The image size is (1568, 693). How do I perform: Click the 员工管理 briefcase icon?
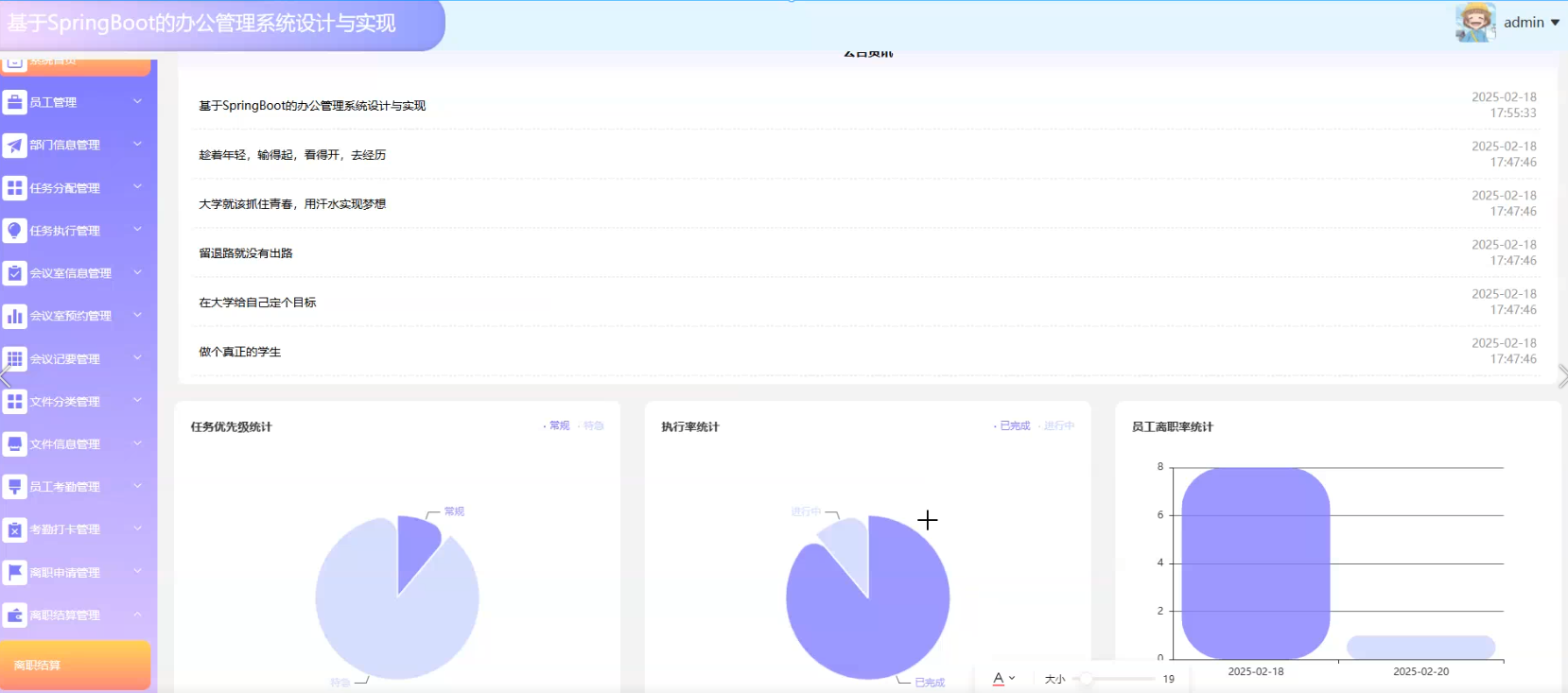15,102
